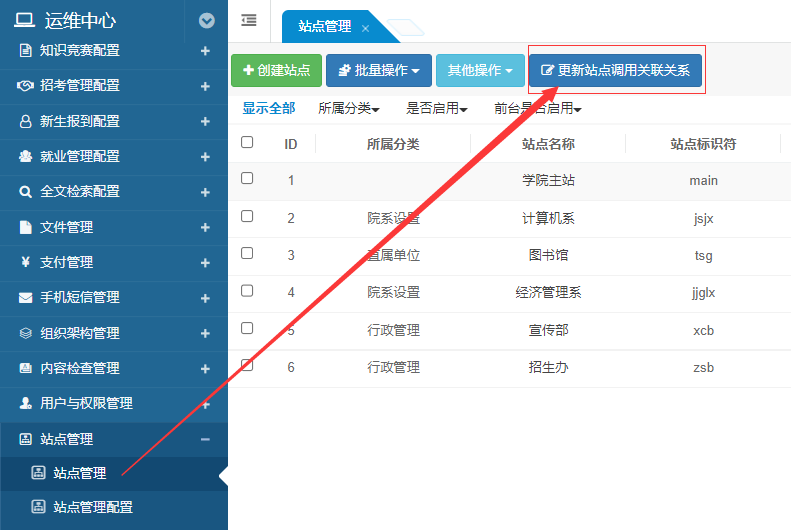Click the 创建站点 button
791x530 pixels.
pos(276,70)
